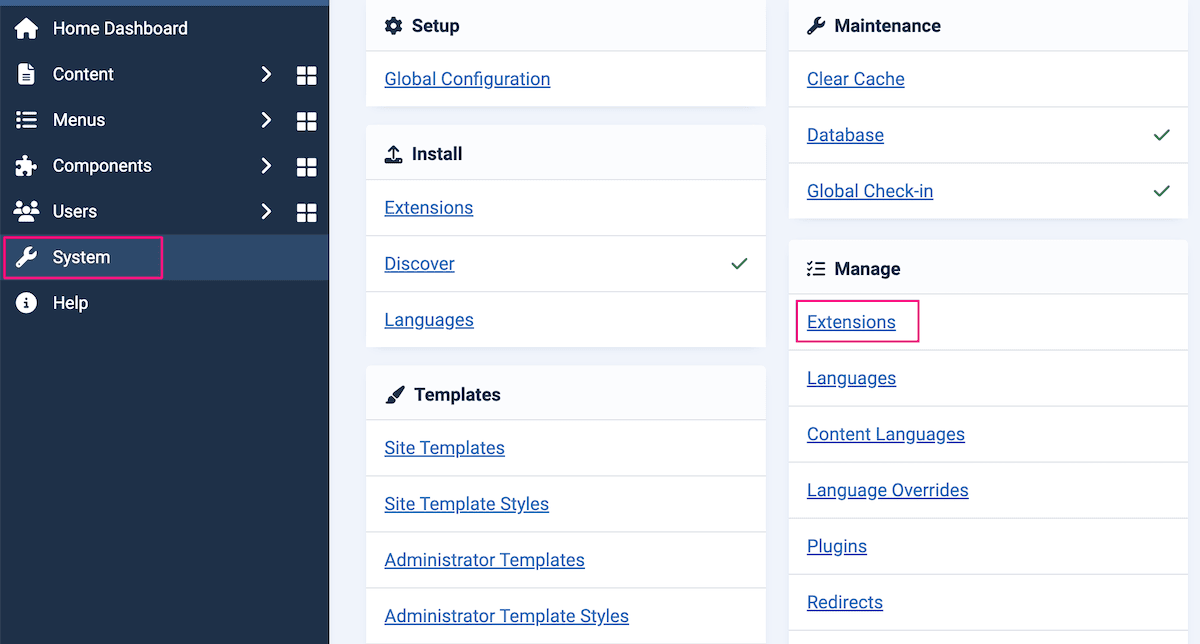Viewport: 1200px width, 644px height.
Task: Expand the Components submenu chevron
Action: 267,166
